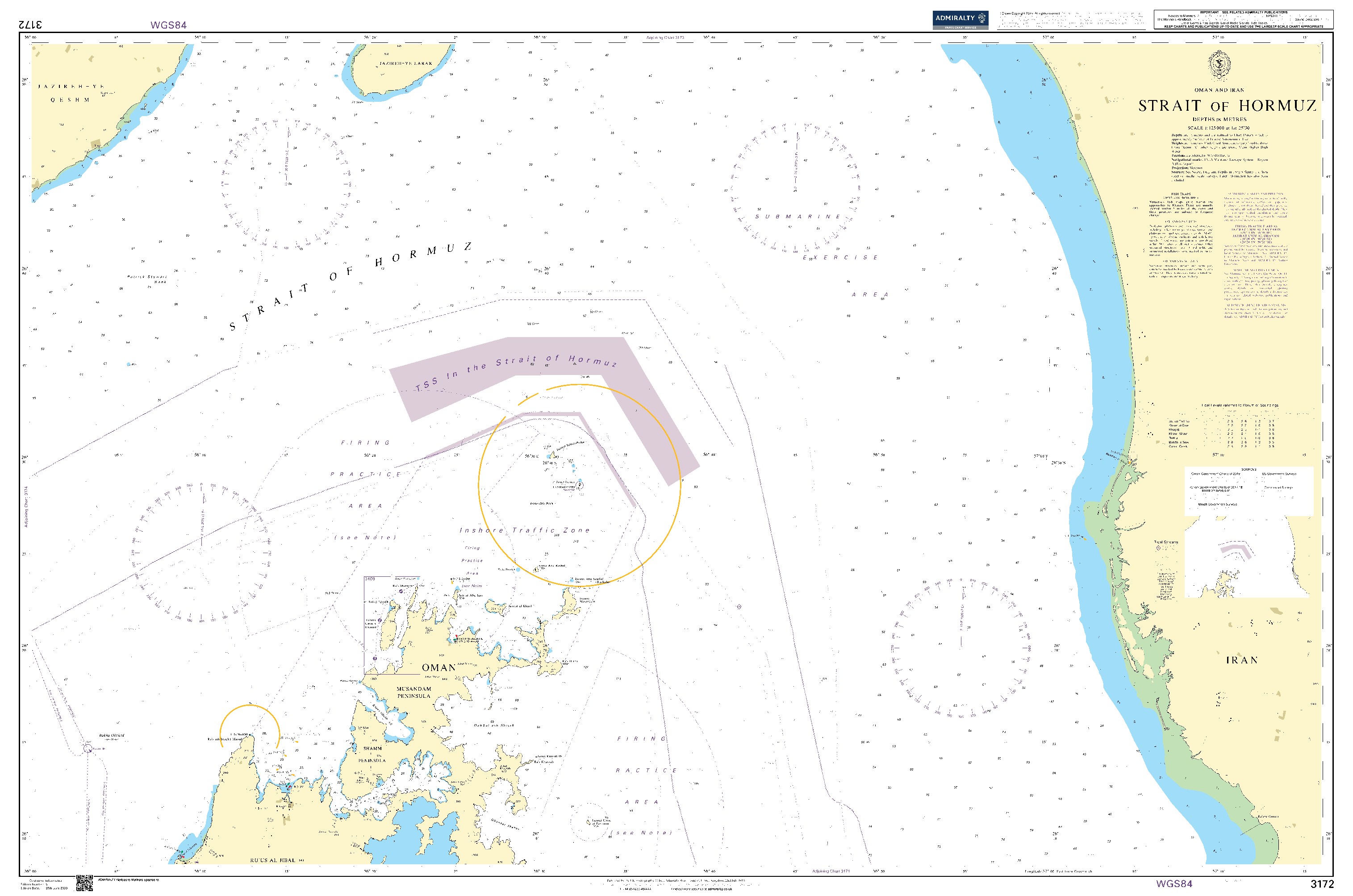Click the IRAN country label
The width and height of the screenshot is (1353, 896).
[1241, 660]
